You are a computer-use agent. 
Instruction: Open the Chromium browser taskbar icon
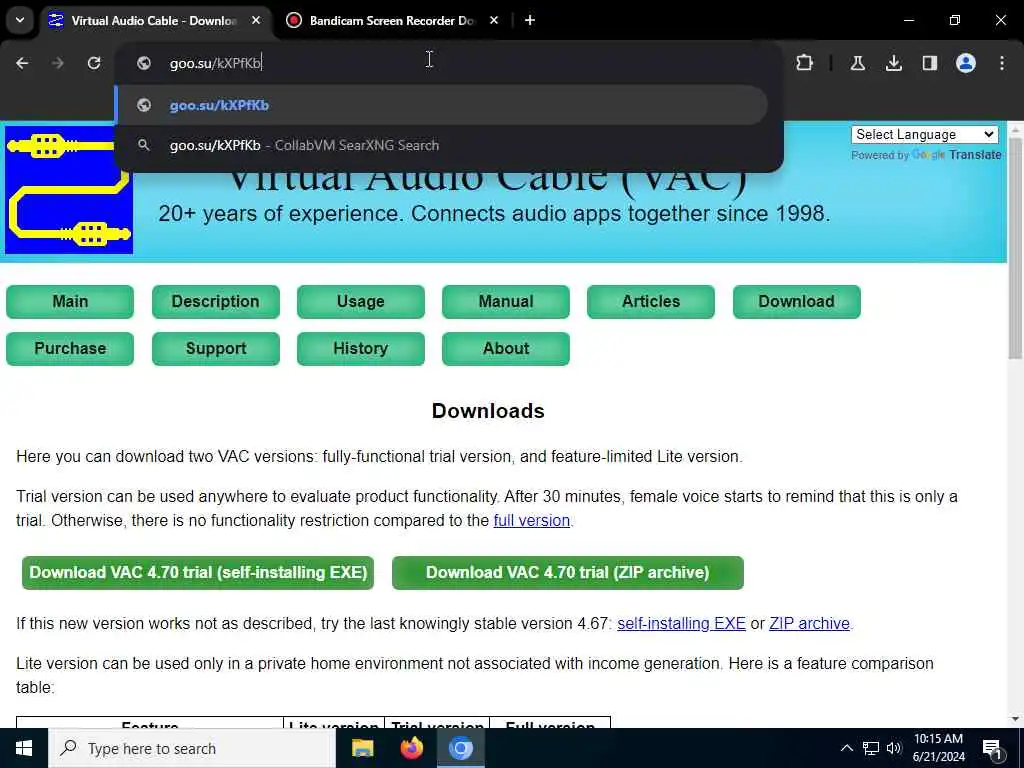pyautogui.click(x=460, y=748)
